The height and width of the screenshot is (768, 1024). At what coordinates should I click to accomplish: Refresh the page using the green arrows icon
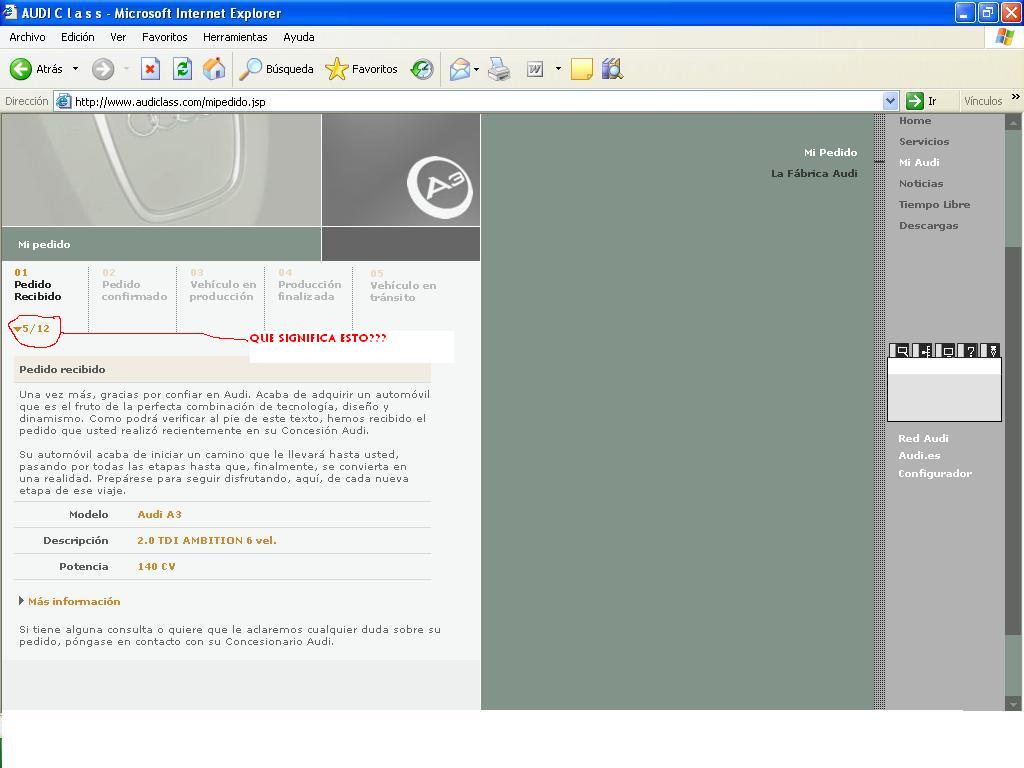pos(182,69)
